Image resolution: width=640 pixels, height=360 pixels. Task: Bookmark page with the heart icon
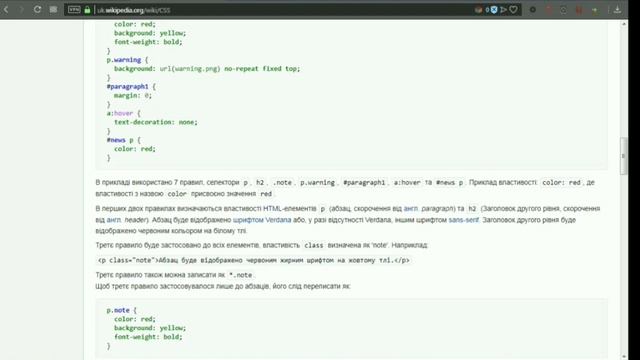(513, 10)
